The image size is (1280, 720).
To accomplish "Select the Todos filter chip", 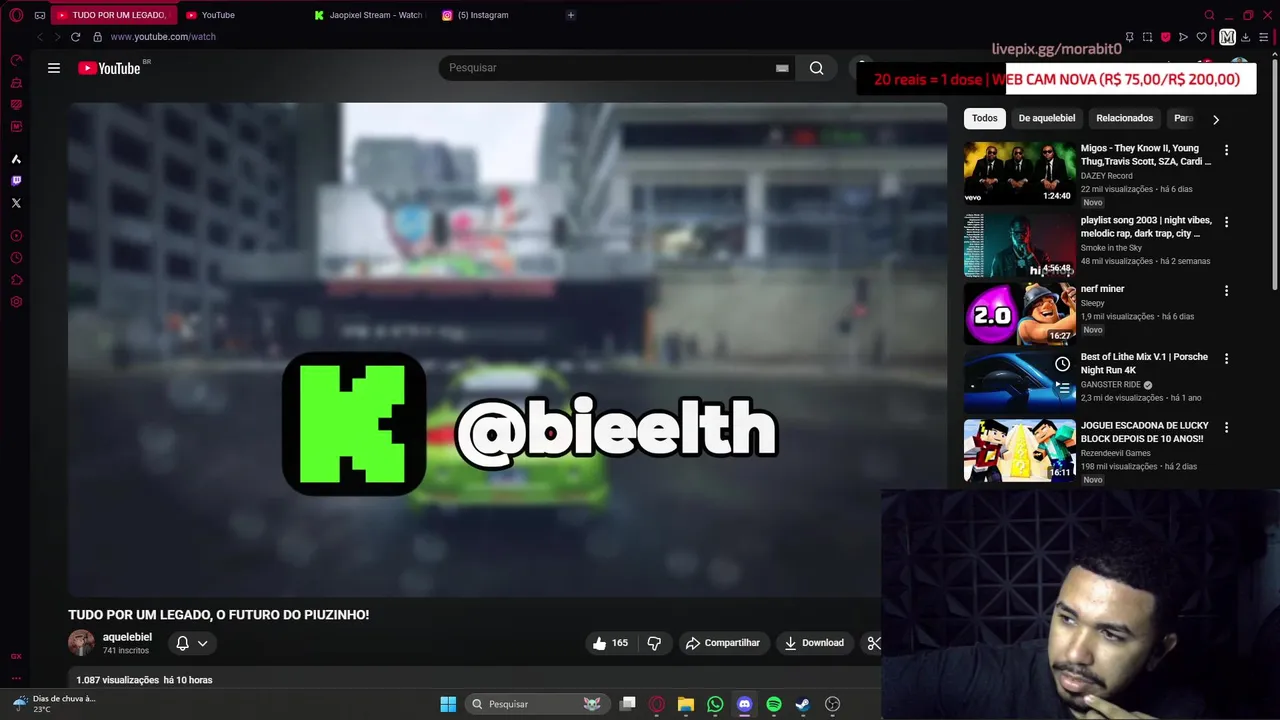I will pyautogui.click(x=985, y=118).
